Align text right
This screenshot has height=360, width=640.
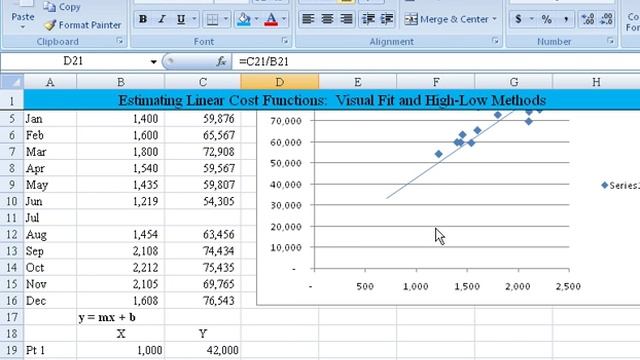click(x=346, y=19)
